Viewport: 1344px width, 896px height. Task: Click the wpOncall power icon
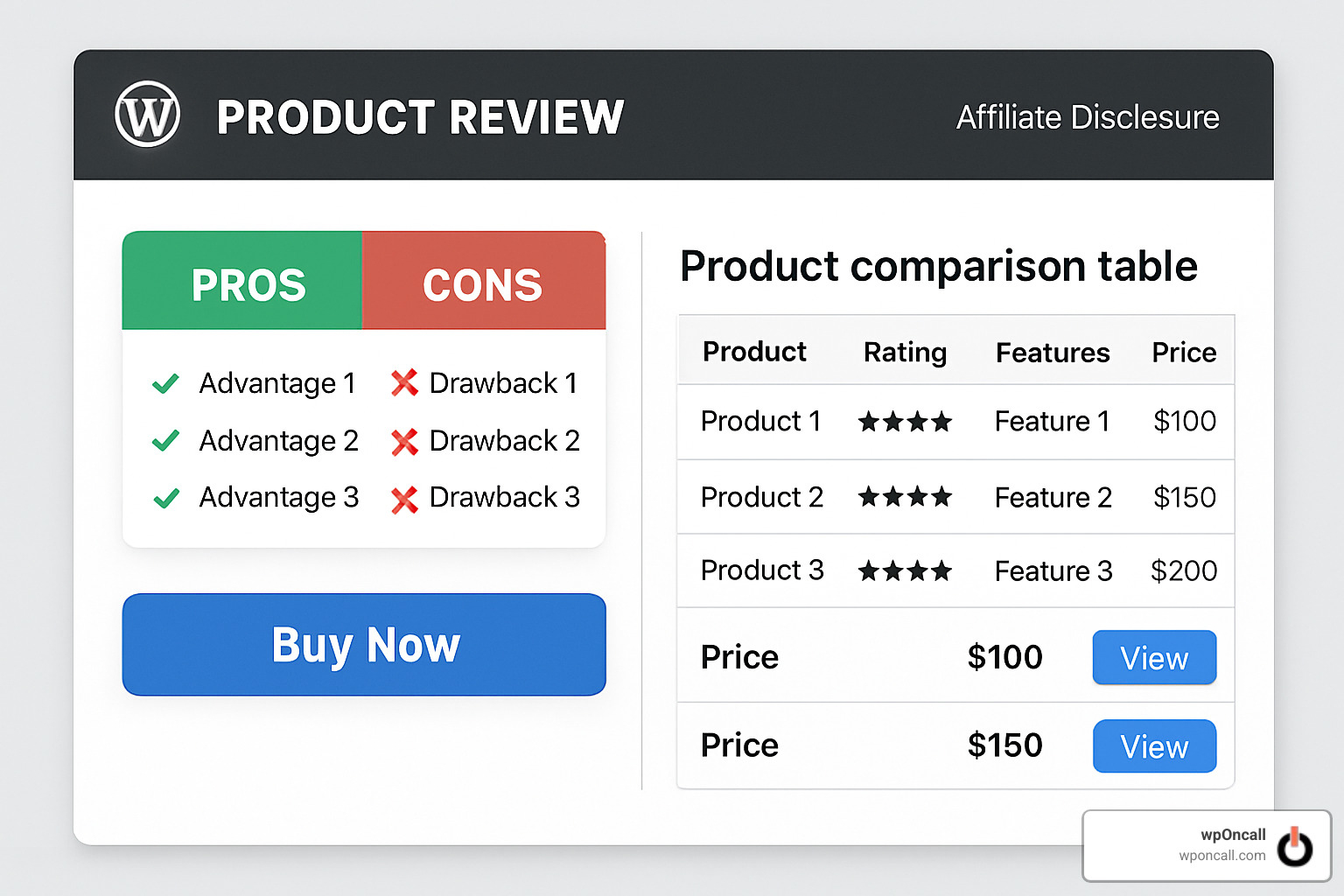(x=1295, y=846)
